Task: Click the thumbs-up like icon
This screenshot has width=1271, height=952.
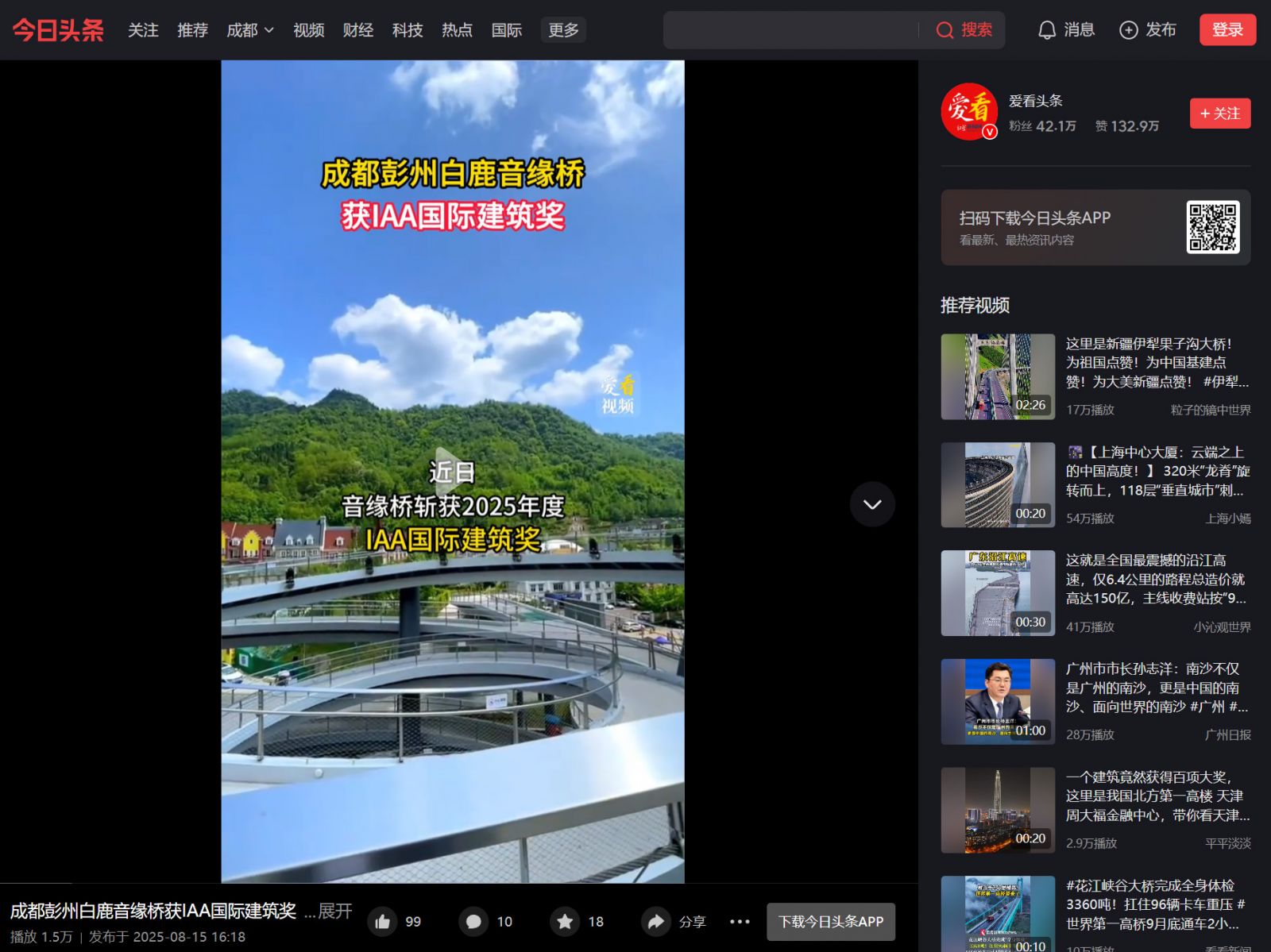Action: [383, 922]
